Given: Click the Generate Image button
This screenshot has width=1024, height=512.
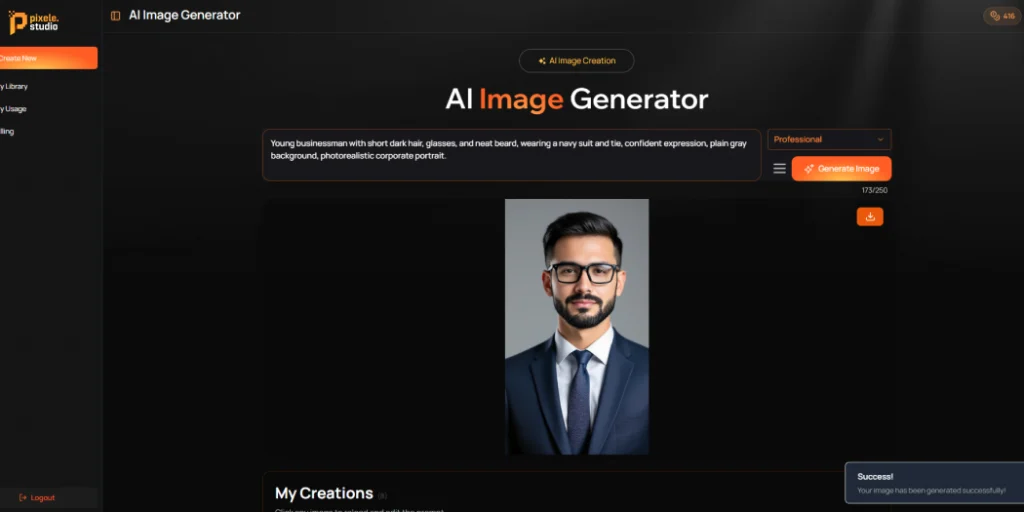Looking at the screenshot, I should pyautogui.click(x=841, y=168).
